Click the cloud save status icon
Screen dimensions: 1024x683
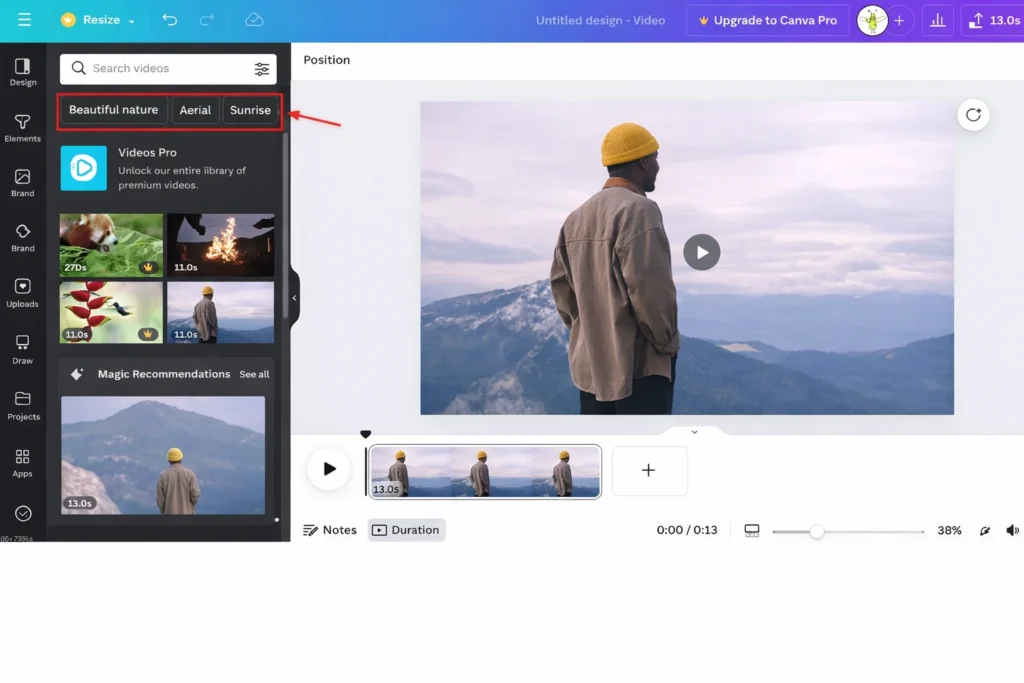(254, 20)
